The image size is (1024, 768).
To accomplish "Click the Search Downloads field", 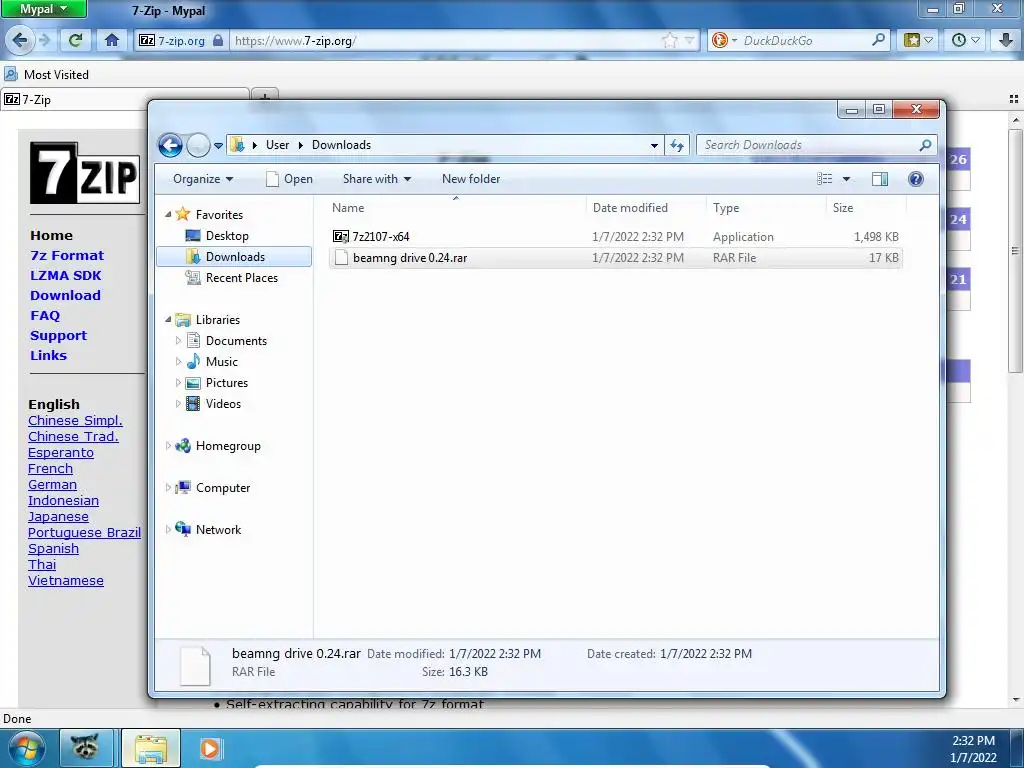I will [x=817, y=145].
